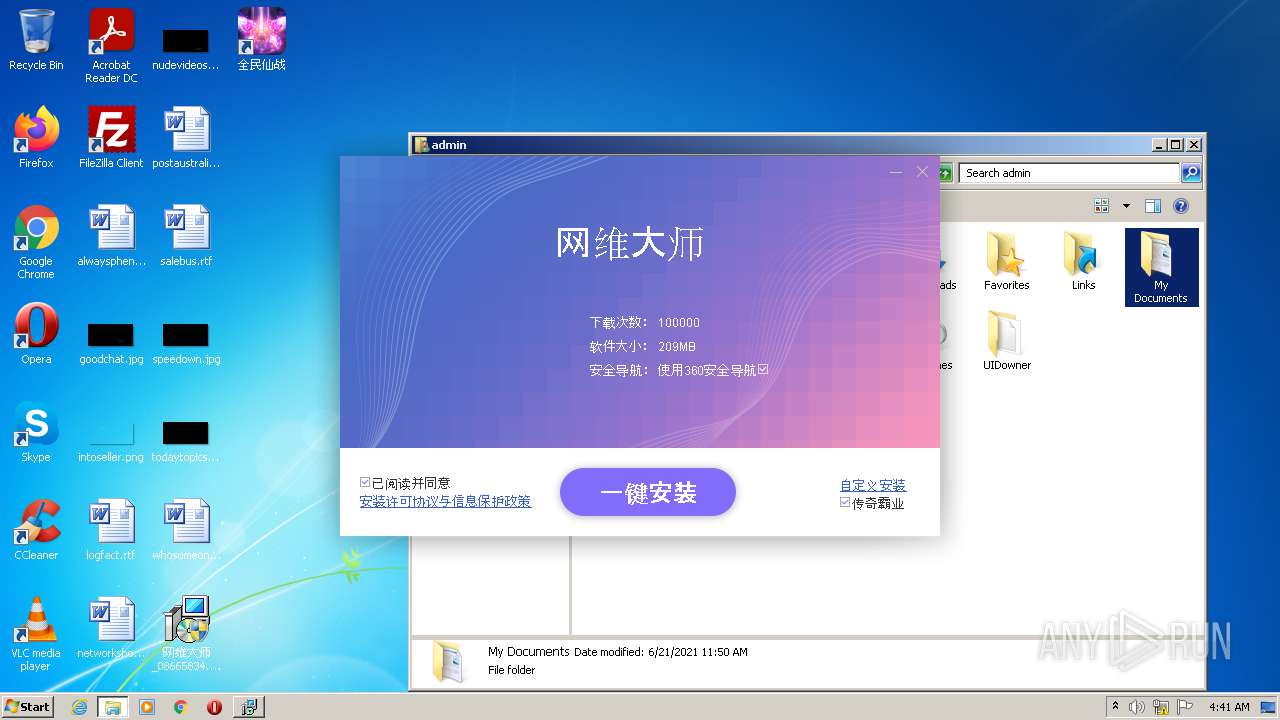Toggle the preview pane icon in Explorer
The width and height of the screenshot is (1280, 720).
tap(1153, 206)
